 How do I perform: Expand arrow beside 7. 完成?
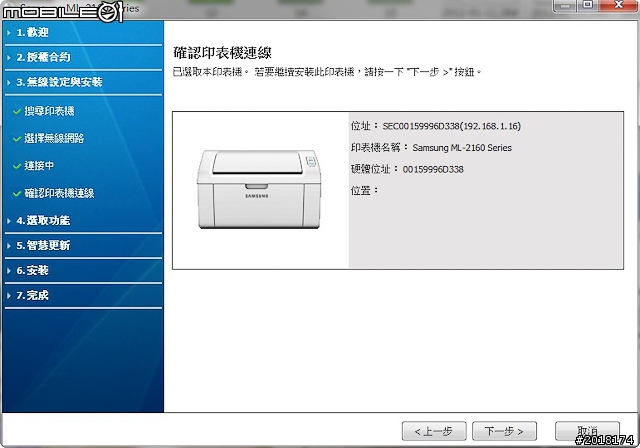[9, 295]
